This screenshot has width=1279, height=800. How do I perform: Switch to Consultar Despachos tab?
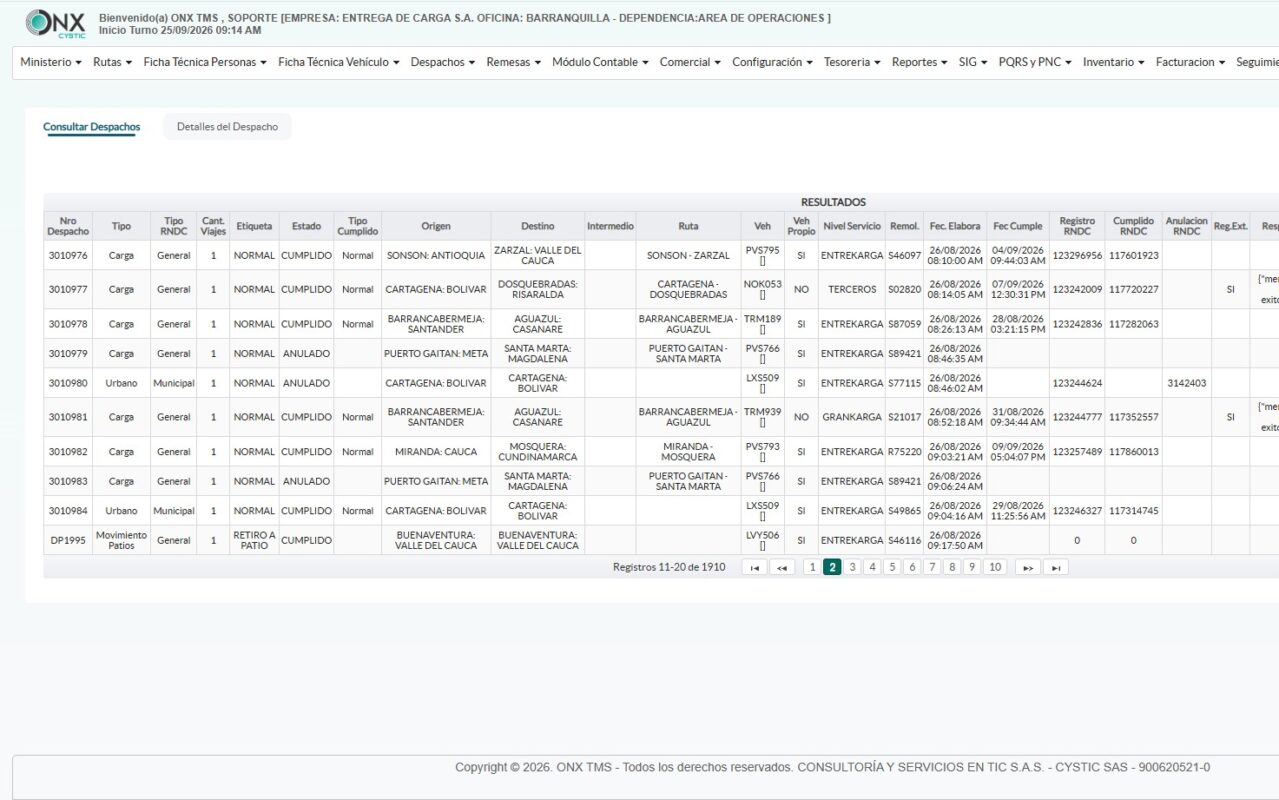click(x=91, y=127)
